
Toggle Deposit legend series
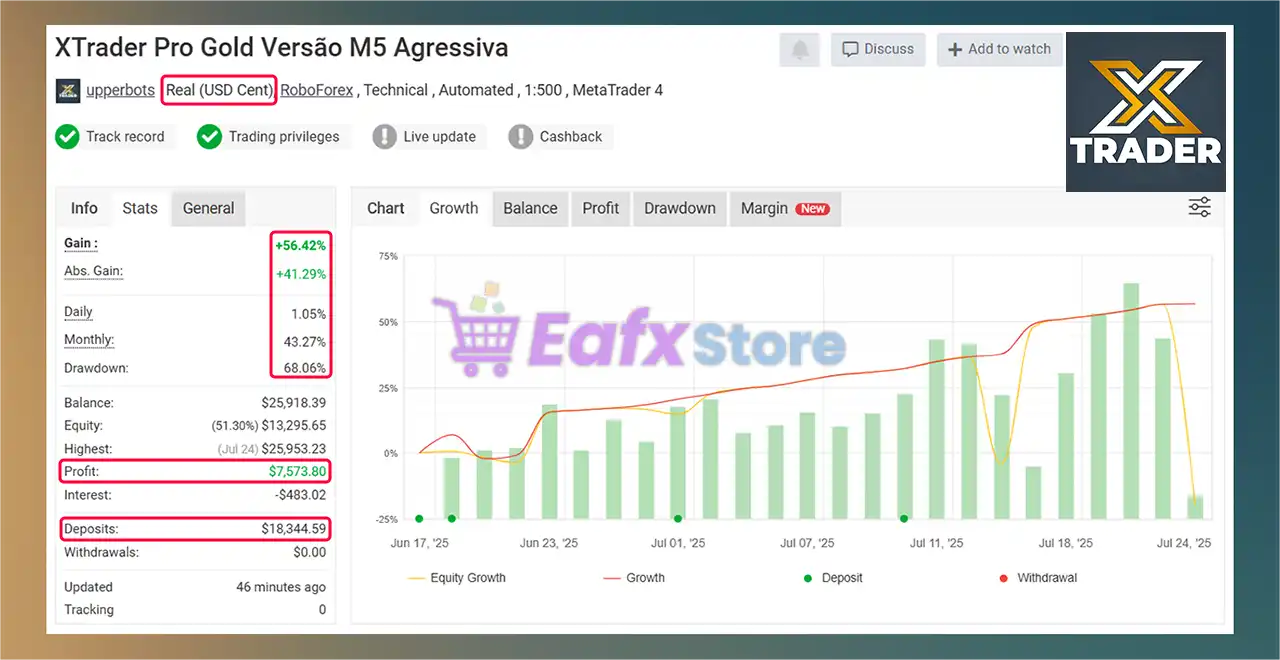832,578
